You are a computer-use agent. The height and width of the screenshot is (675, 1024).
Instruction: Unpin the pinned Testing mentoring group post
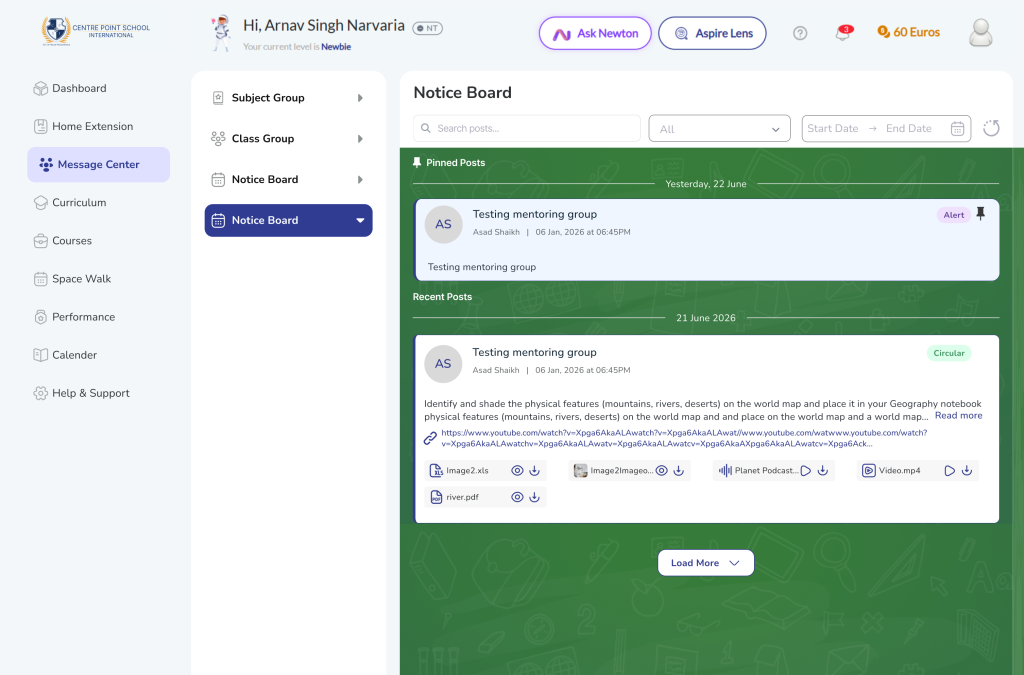tap(980, 214)
